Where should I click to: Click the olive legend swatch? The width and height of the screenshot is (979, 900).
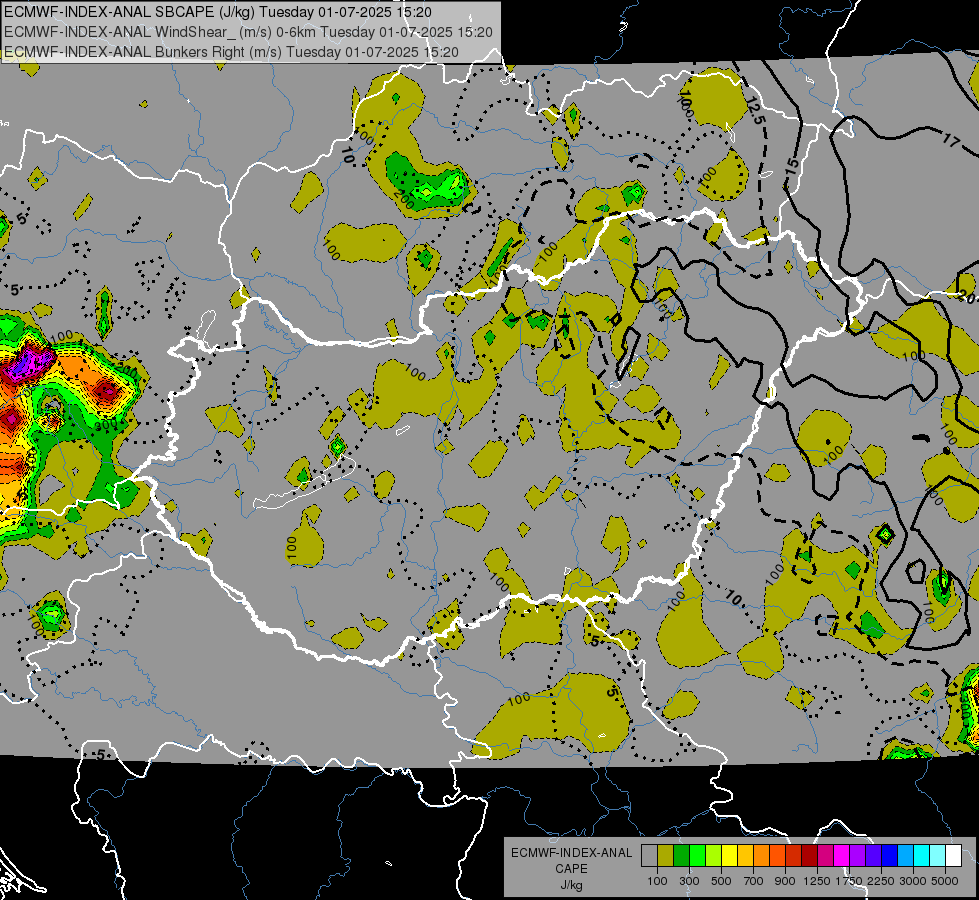click(666, 856)
